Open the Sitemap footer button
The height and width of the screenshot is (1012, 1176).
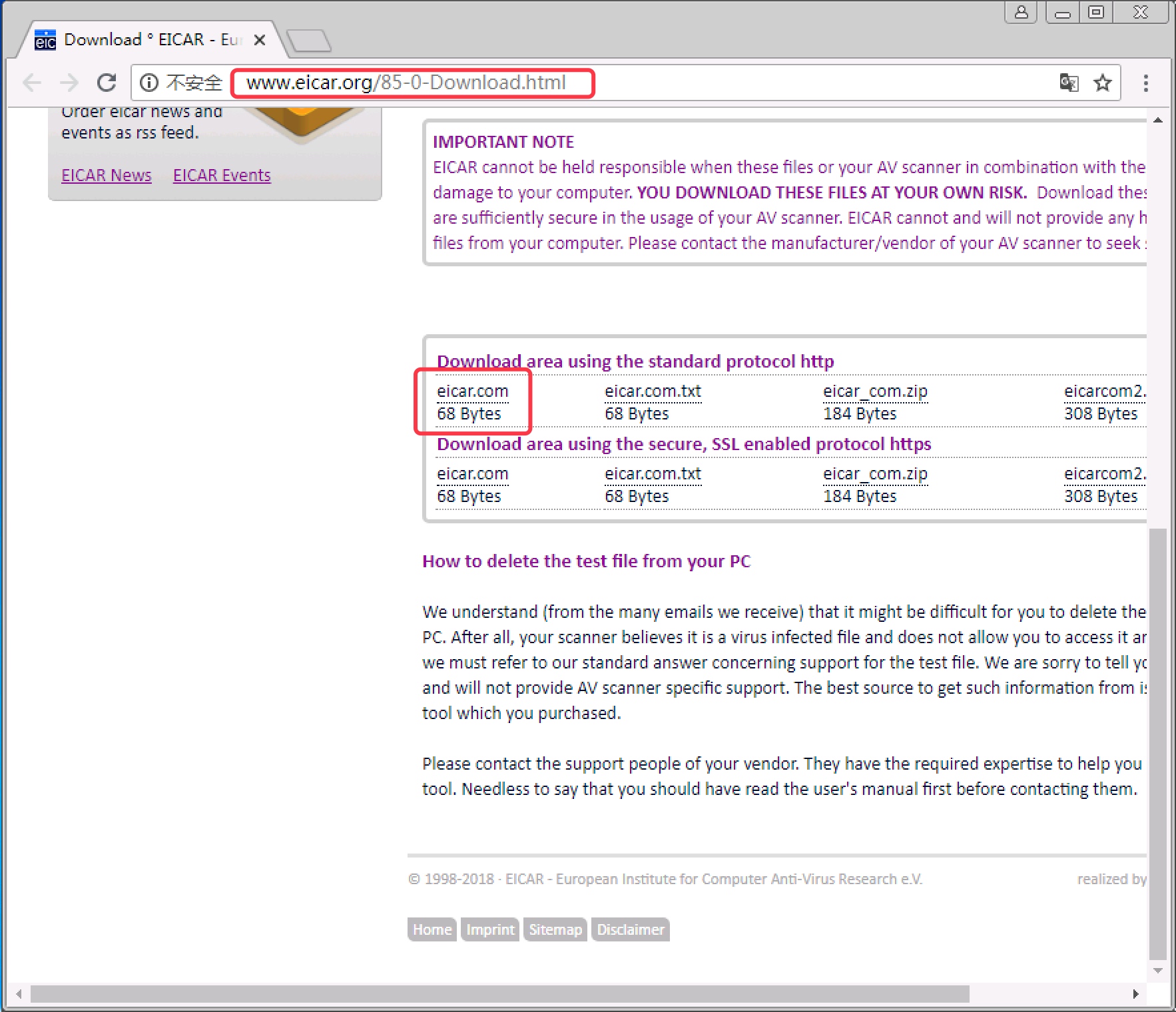pos(555,929)
